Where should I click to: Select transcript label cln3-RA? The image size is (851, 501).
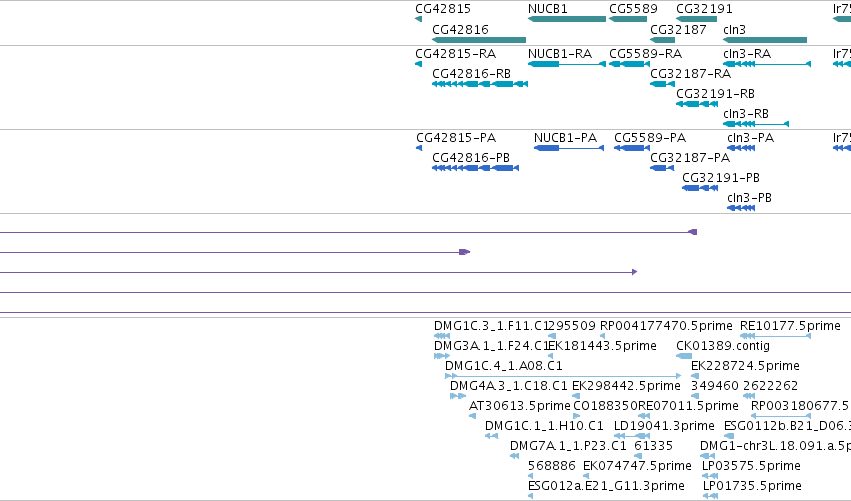[x=747, y=54]
